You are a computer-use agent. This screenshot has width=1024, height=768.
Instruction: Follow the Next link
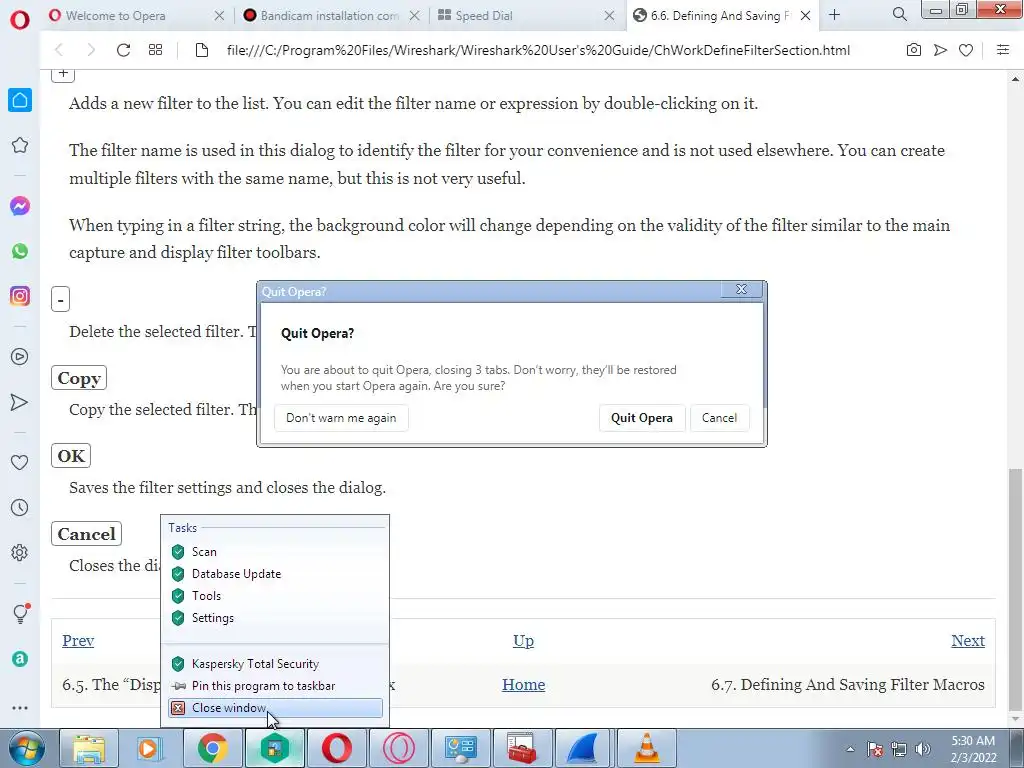968,641
